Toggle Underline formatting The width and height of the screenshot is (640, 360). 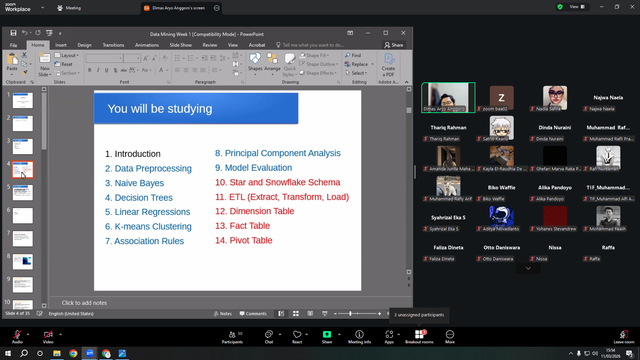point(107,70)
